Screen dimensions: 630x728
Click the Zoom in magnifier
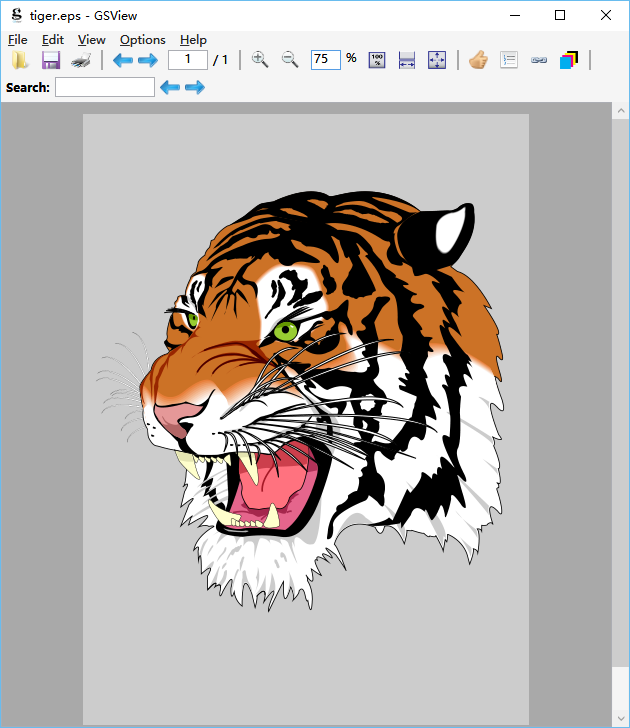point(260,60)
